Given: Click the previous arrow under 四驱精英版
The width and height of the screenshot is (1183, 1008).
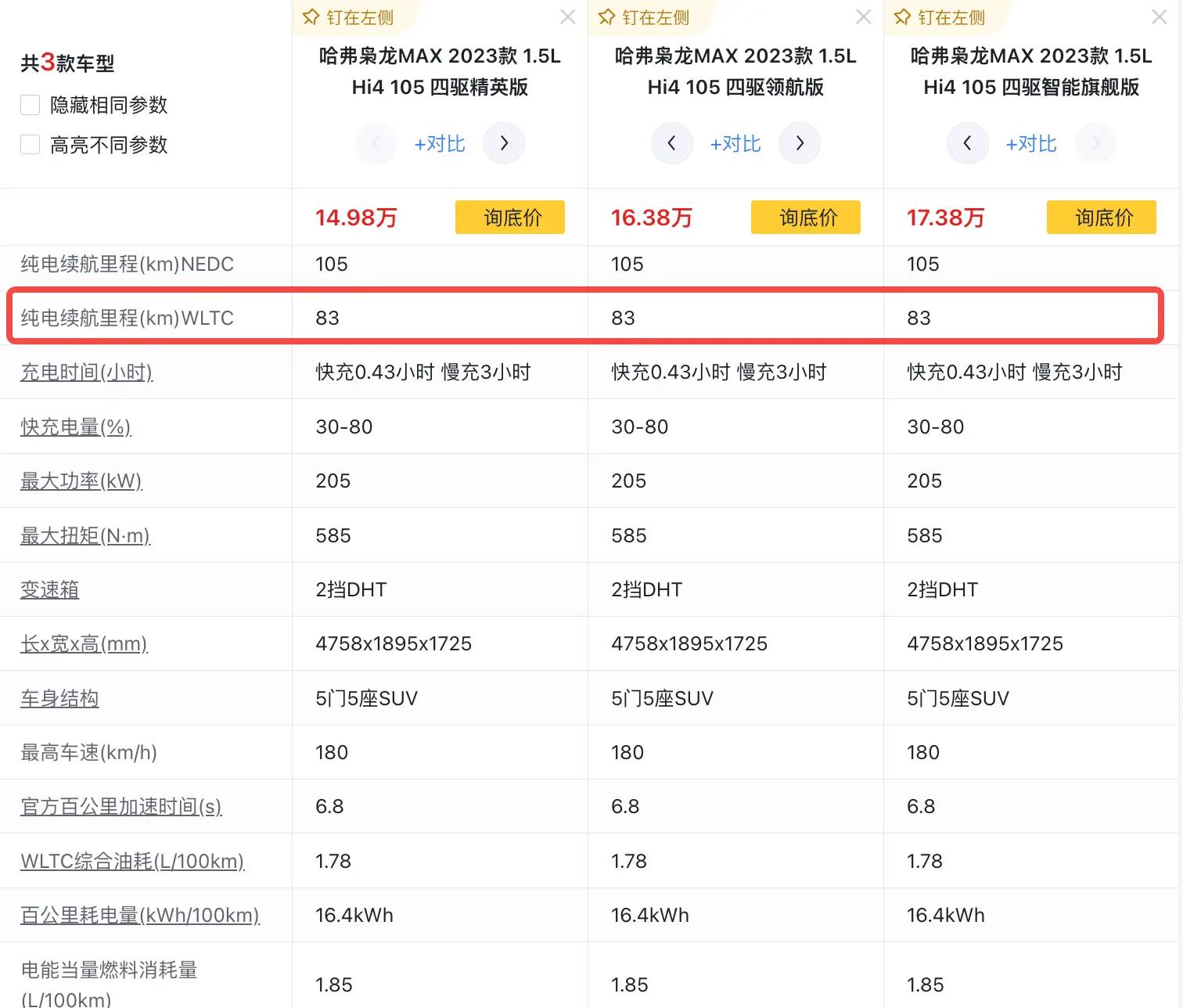Looking at the screenshot, I should click(x=376, y=143).
